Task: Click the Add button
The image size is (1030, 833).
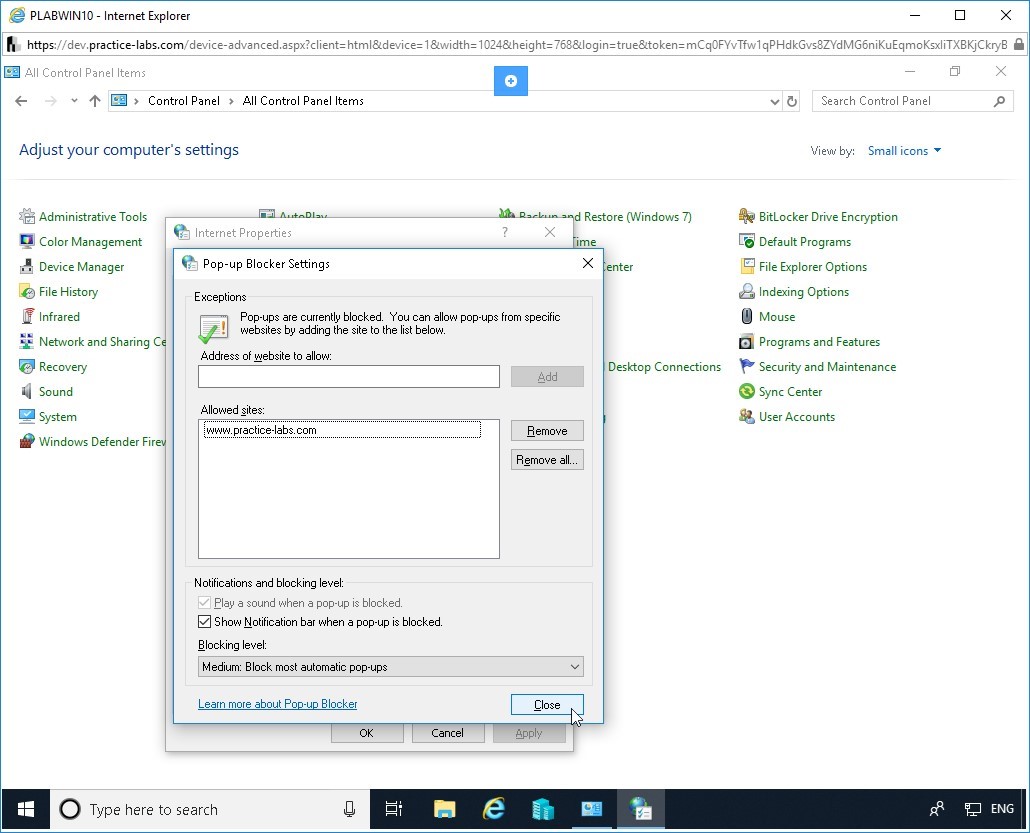Action: tap(547, 376)
